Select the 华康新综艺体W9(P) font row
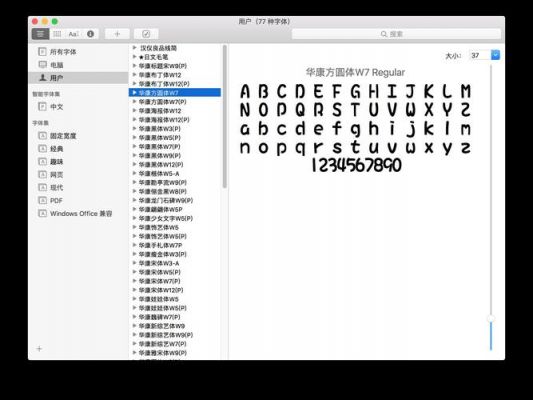Screen dimensions: 533x400 [175, 335]
